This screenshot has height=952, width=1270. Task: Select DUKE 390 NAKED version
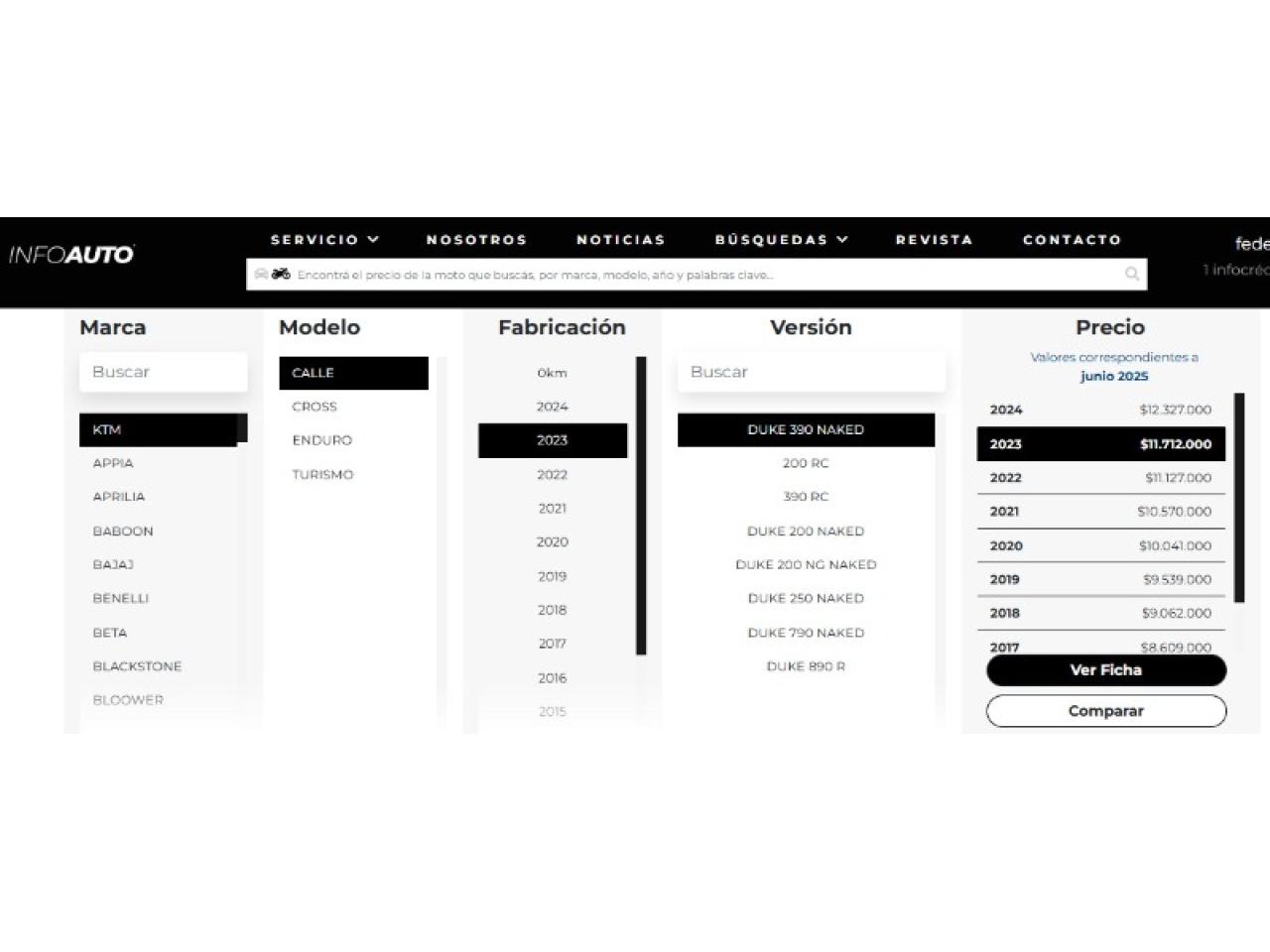click(806, 429)
